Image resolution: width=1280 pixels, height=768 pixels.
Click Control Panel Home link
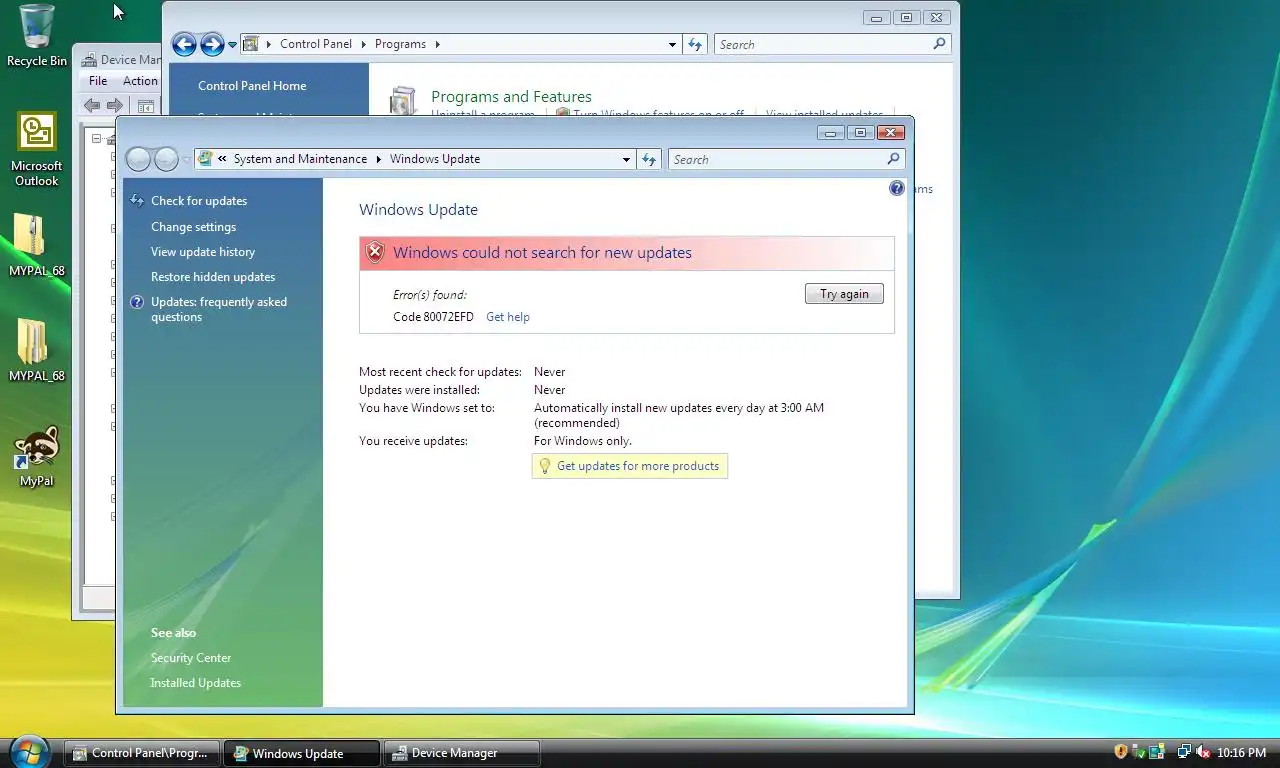tap(252, 86)
